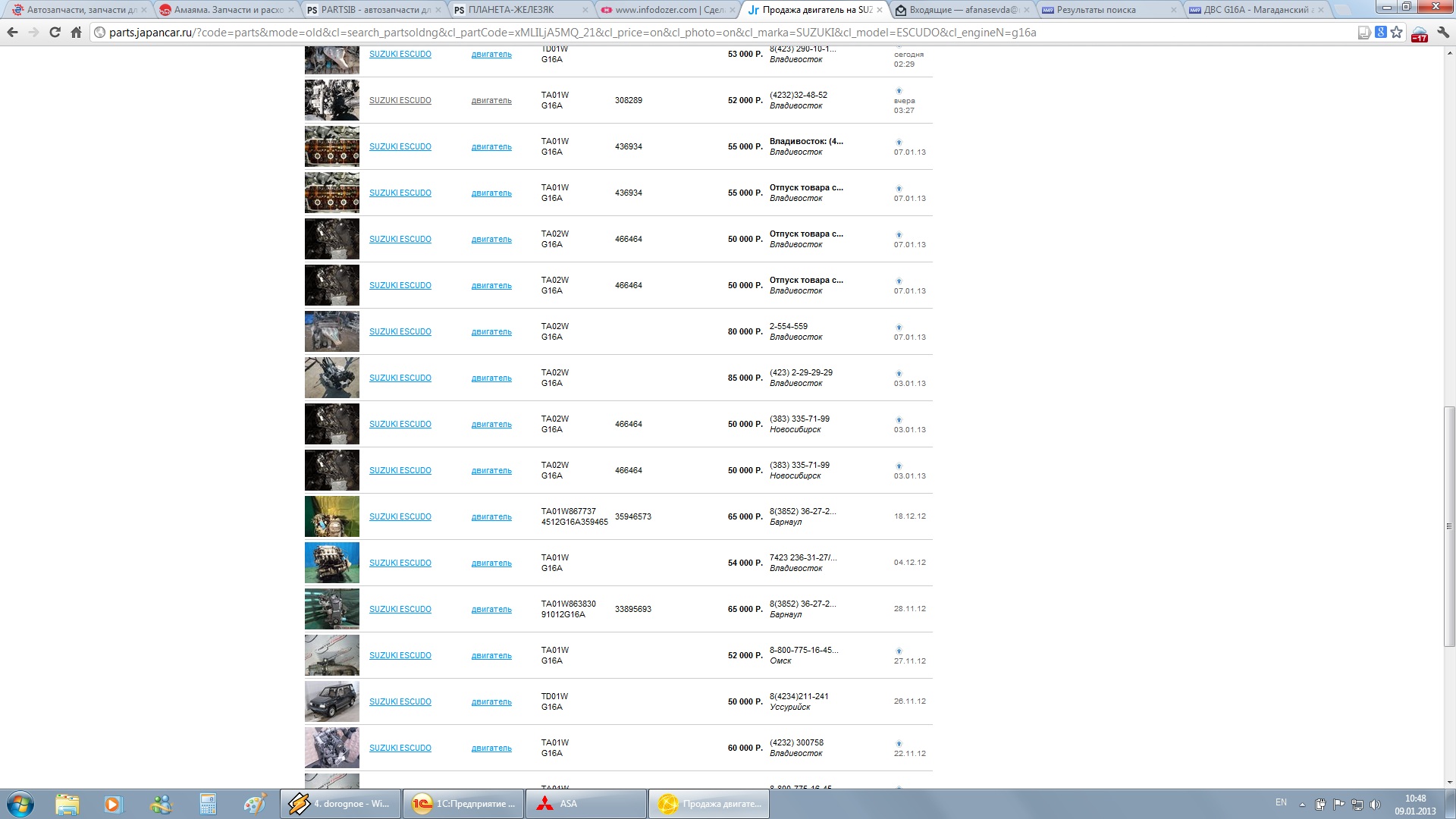Open Chrome wrench settings menu
Viewport: 1456px width, 819px height.
pyautogui.click(x=1442, y=33)
